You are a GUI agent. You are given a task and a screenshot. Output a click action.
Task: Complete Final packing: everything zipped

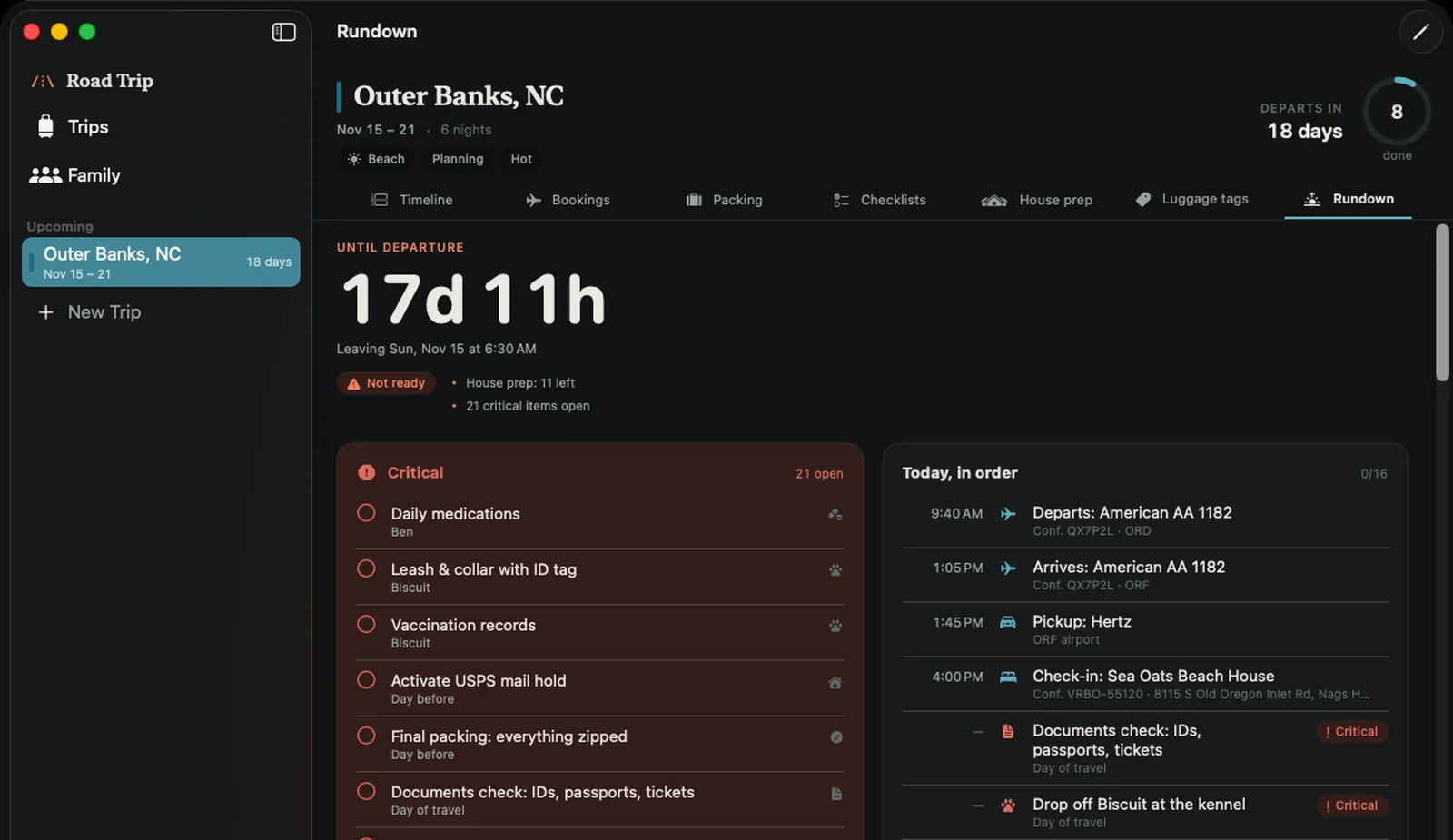[366, 736]
